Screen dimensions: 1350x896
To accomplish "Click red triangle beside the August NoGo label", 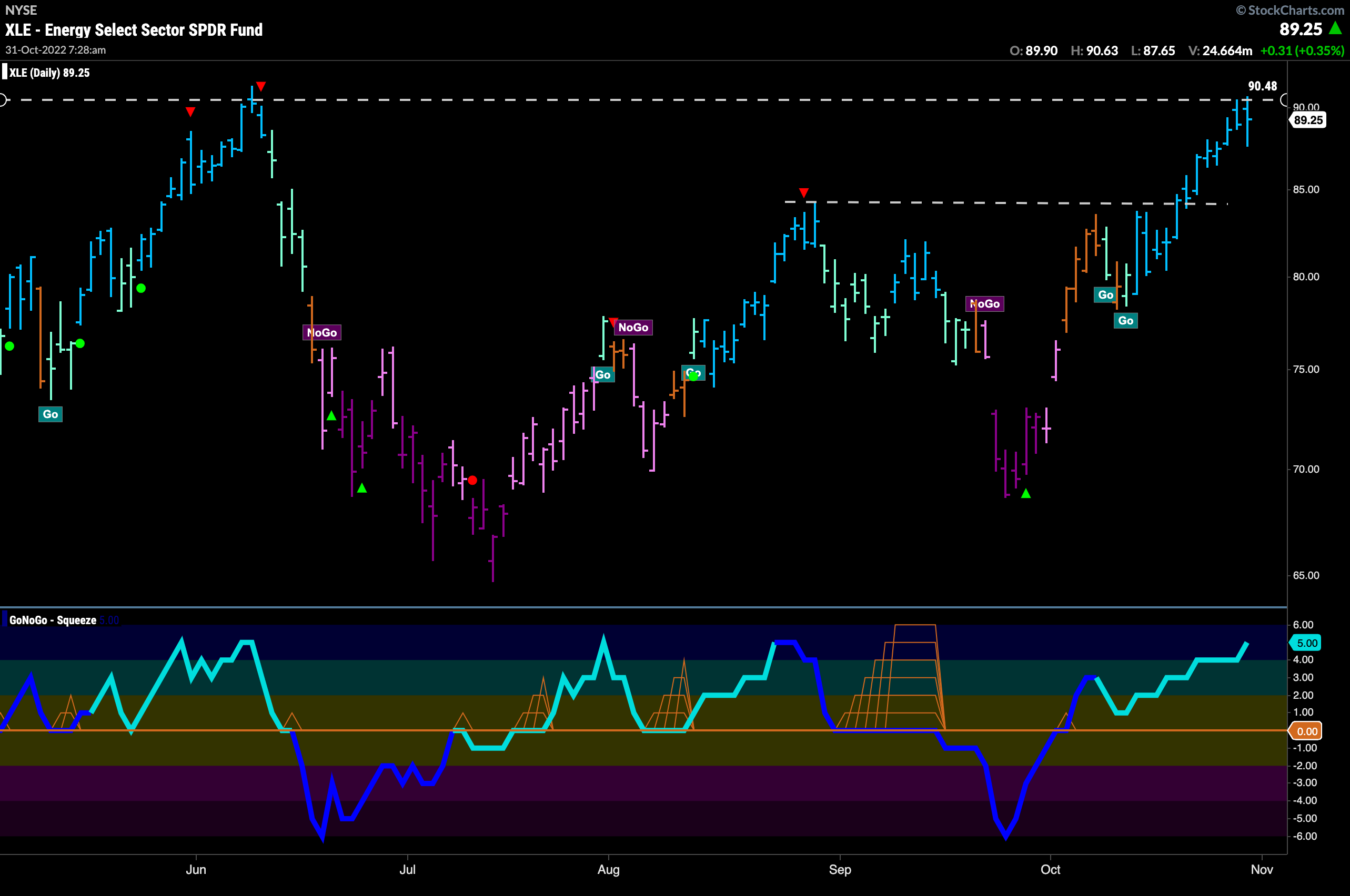I will [613, 322].
